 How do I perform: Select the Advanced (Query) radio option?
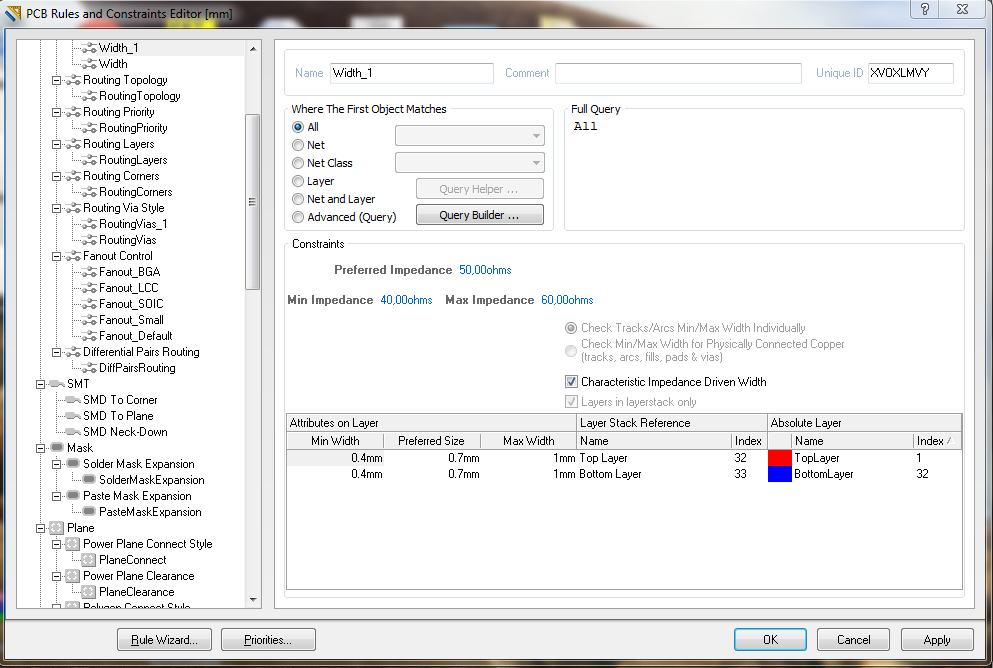pyautogui.click(x=298, y=217)
